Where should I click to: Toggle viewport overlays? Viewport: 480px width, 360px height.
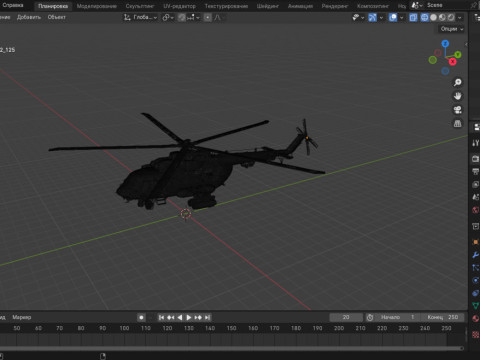(x=393, y=17)
